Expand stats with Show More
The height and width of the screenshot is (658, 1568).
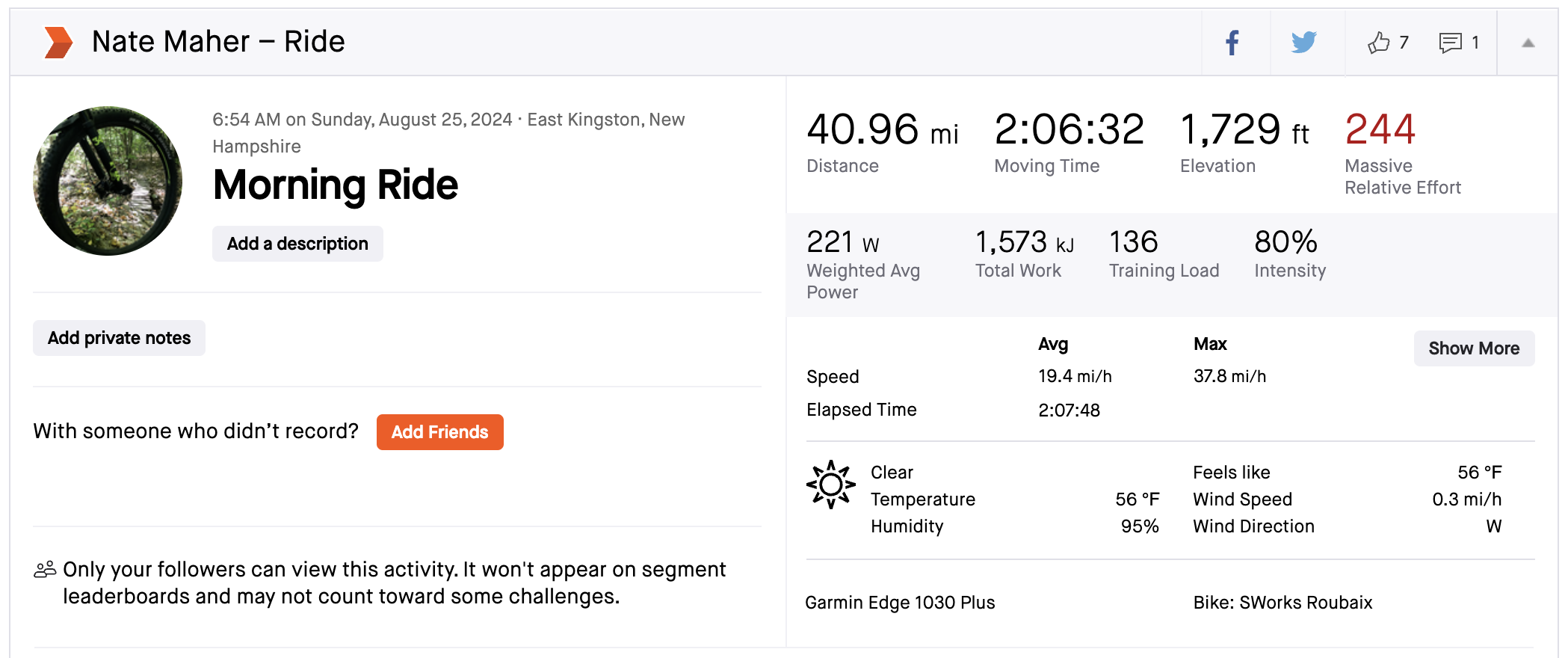pos(1473,348)
